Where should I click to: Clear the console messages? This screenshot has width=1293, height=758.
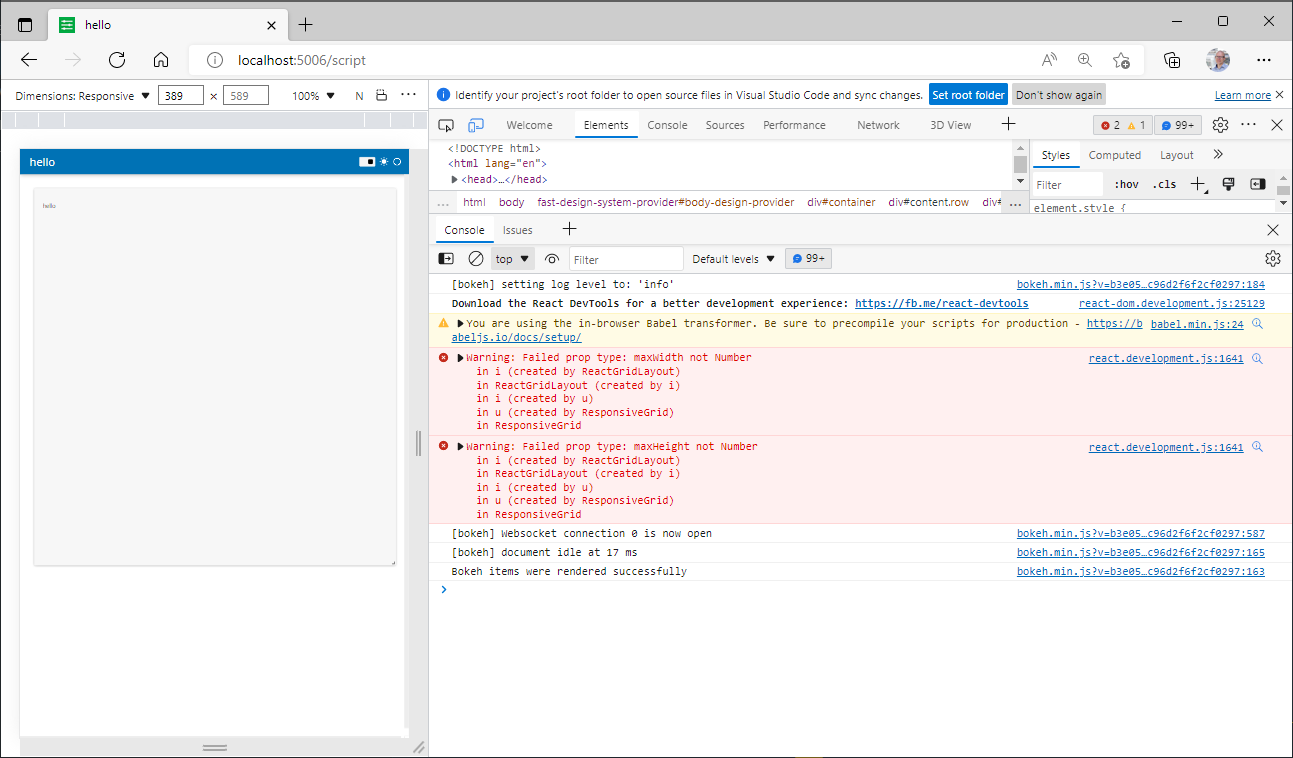click(475, 258)
